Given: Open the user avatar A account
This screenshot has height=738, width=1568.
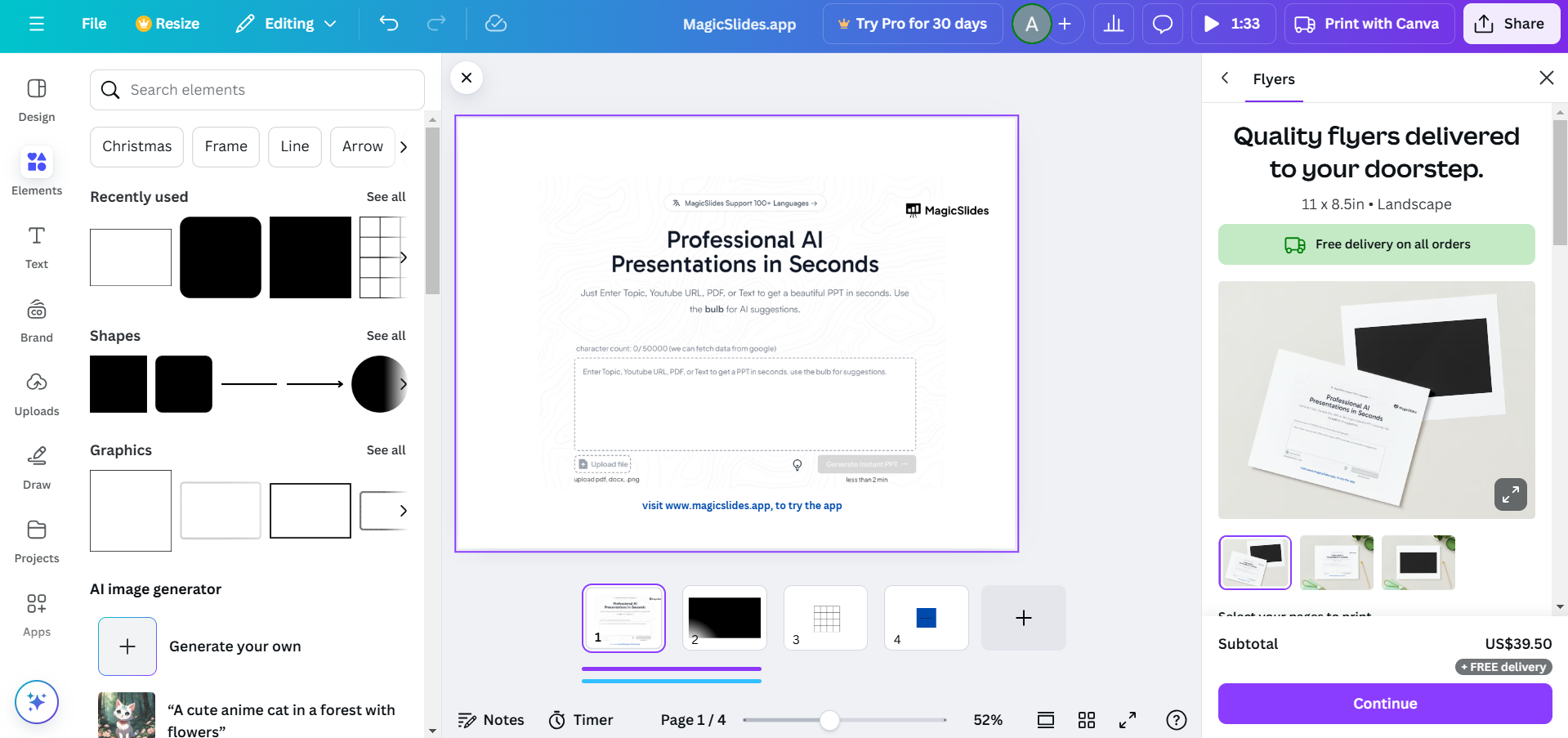Looking at the screenshot, I should point(1031,24).
